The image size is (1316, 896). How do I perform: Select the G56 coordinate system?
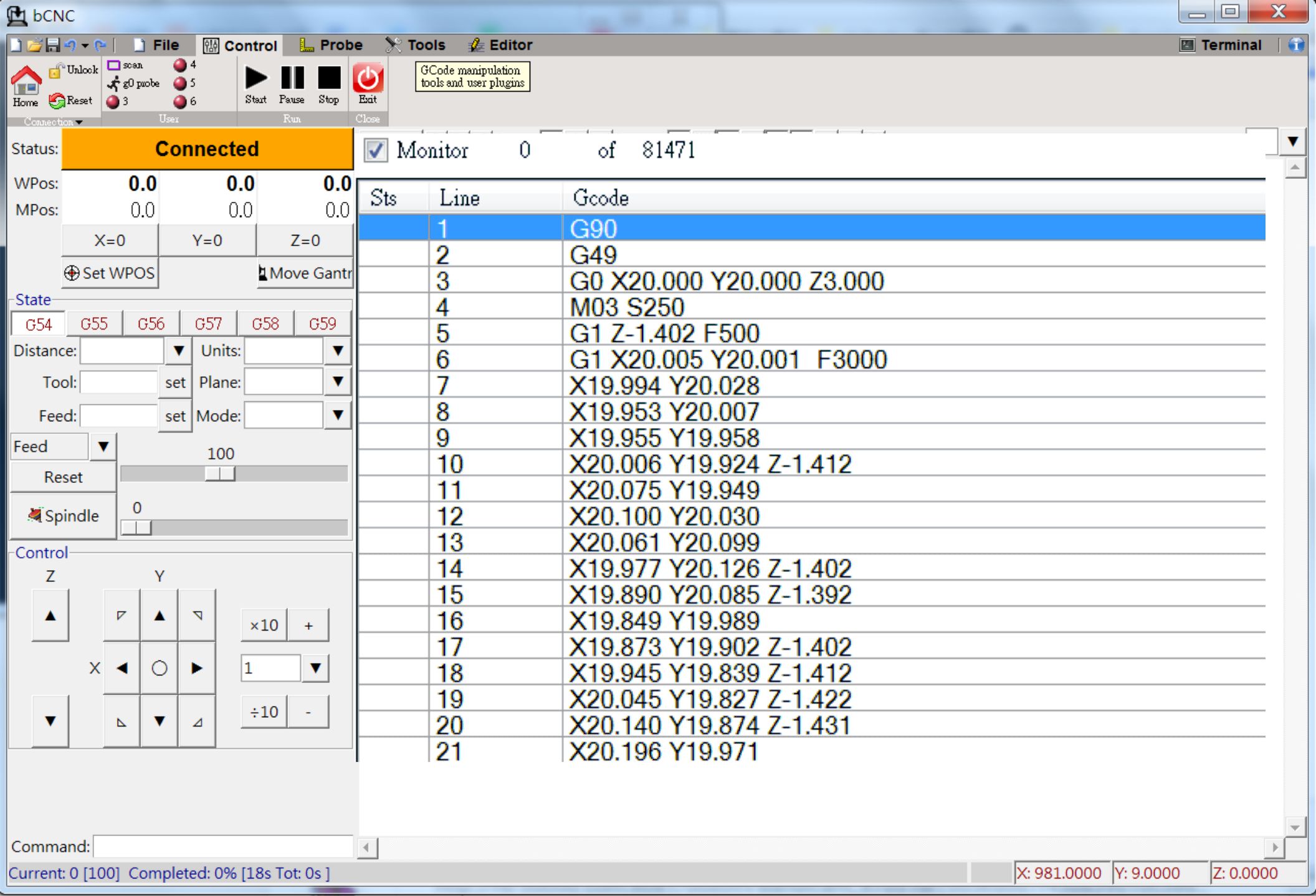151,324
